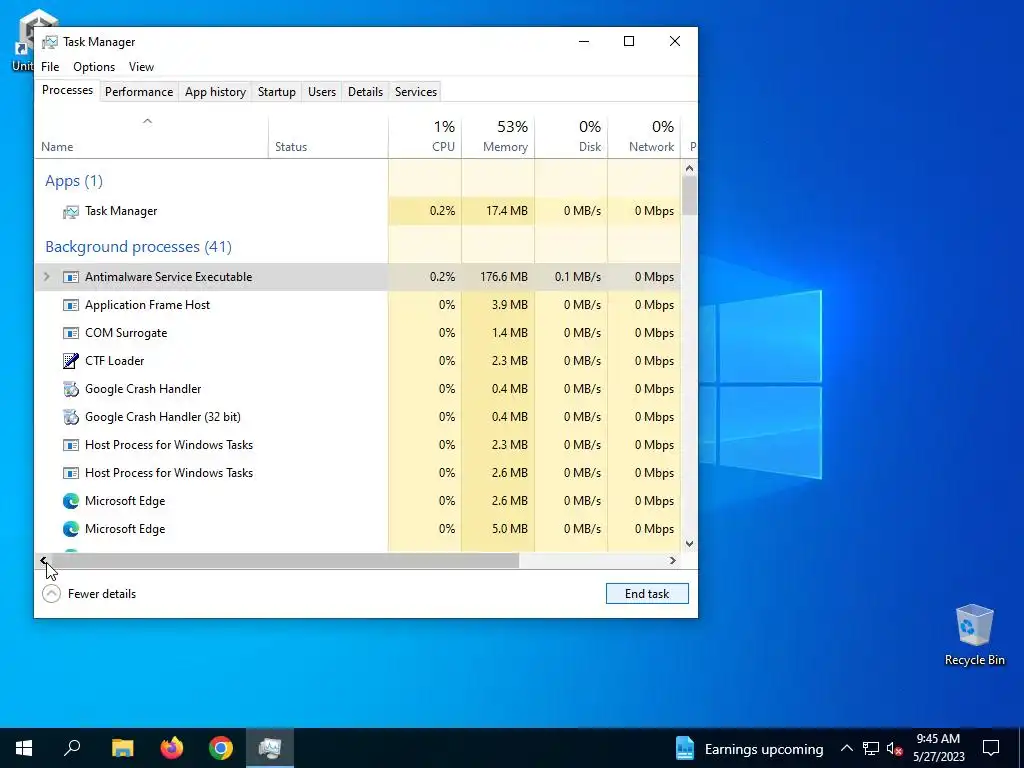Open the Options menu
The image size is (1024, 768).
pos(94,67)
